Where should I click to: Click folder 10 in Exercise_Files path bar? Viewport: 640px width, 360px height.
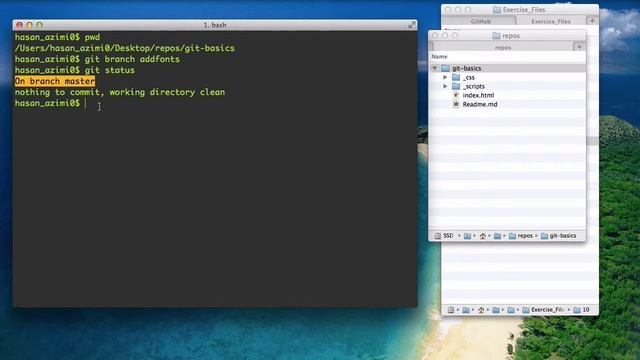tap(581, 310)
